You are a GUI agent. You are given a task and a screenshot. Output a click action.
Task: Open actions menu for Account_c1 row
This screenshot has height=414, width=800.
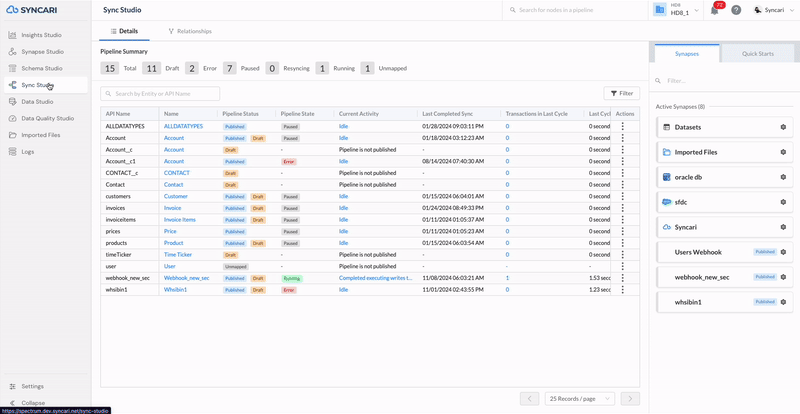[622, 161]
